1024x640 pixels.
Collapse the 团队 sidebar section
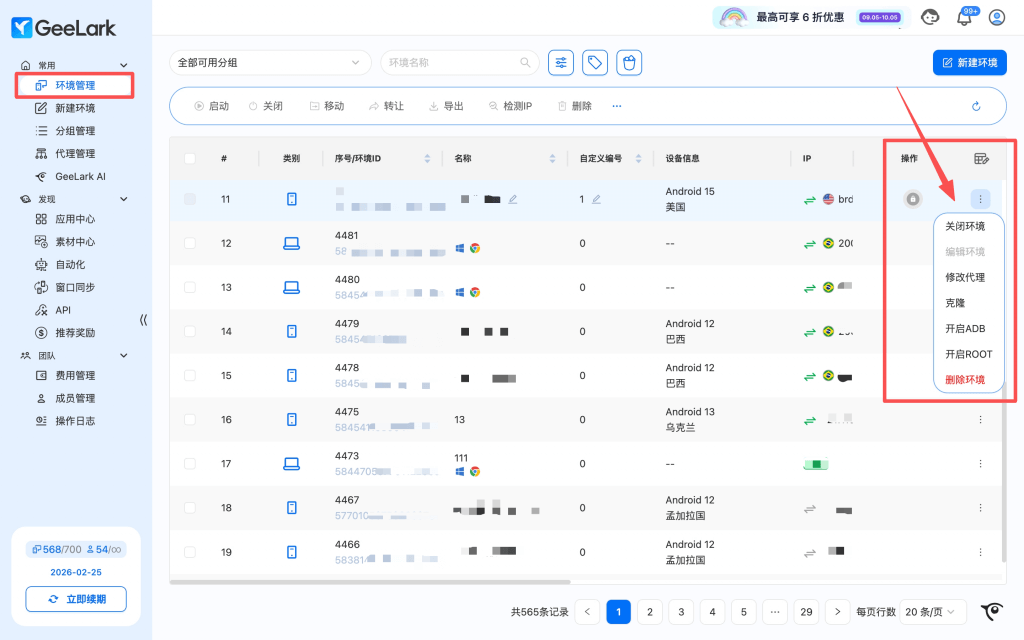pyautogui.click(x=124, y=355)
